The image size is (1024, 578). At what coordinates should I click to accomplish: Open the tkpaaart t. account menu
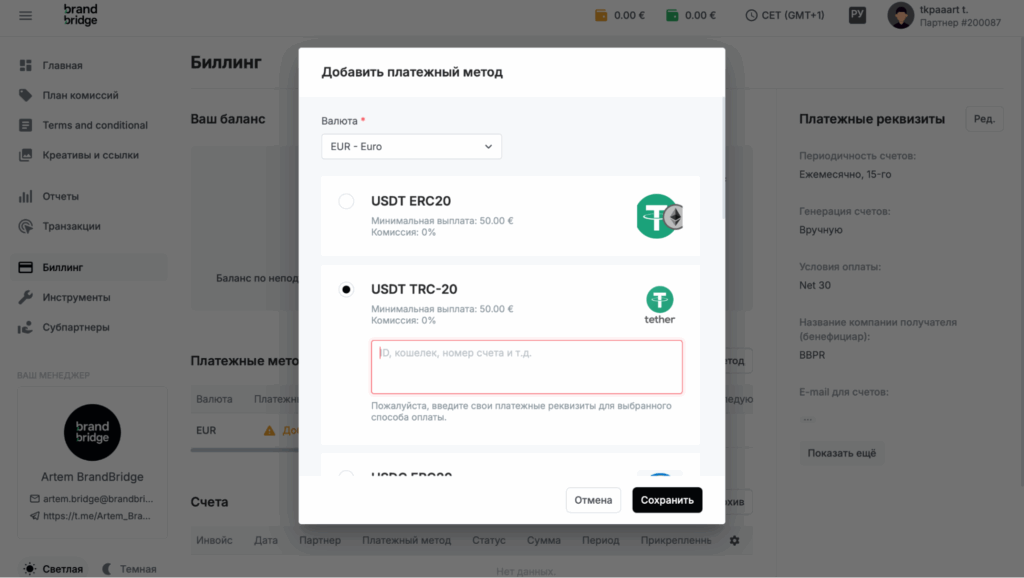[x=944, y=16]
